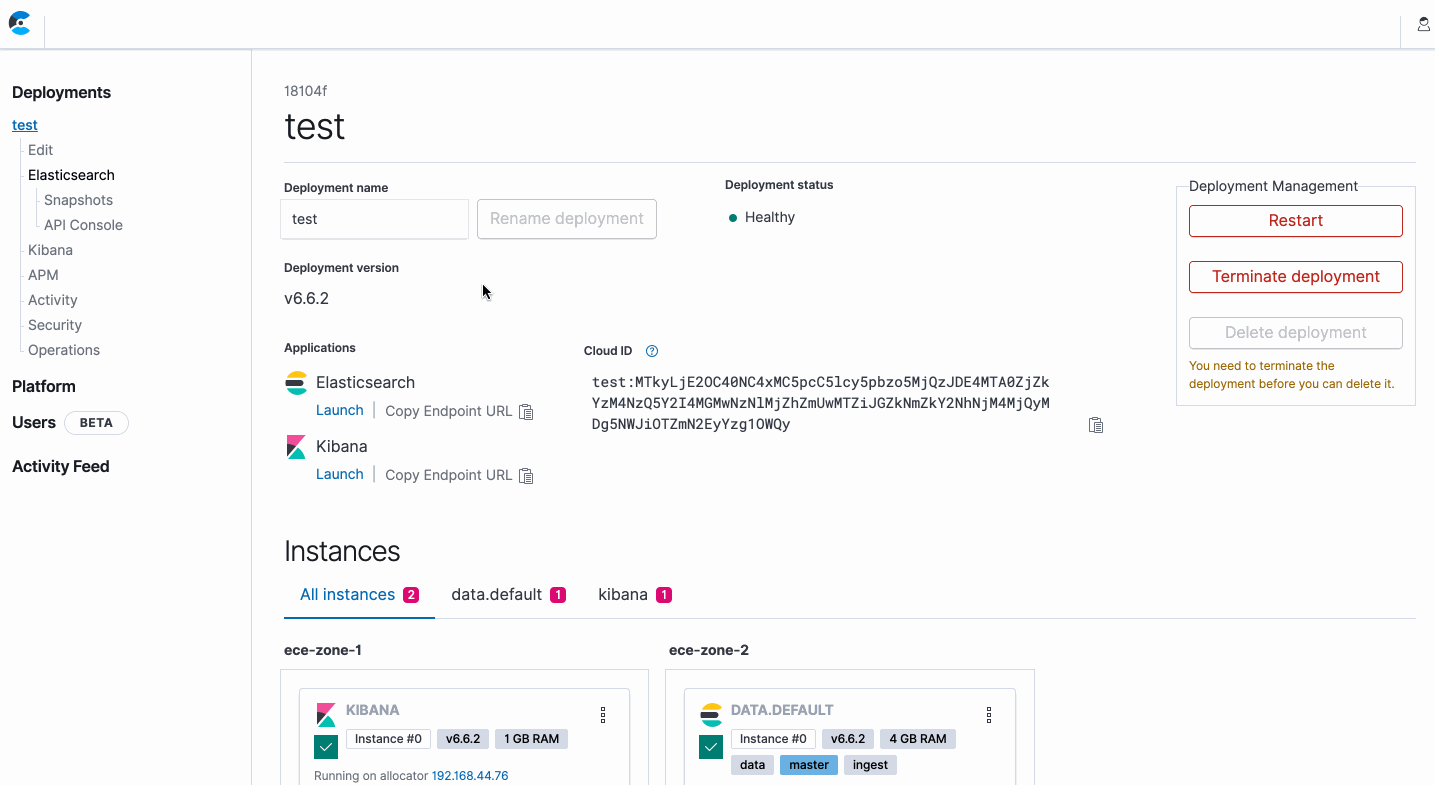Click the 4 GB RAM badge

pos(918,739)
